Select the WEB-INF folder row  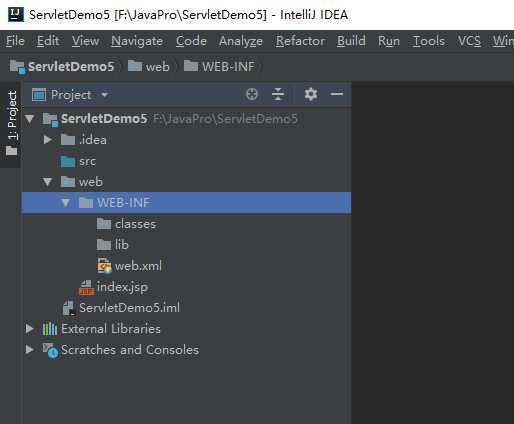point(186,202)
